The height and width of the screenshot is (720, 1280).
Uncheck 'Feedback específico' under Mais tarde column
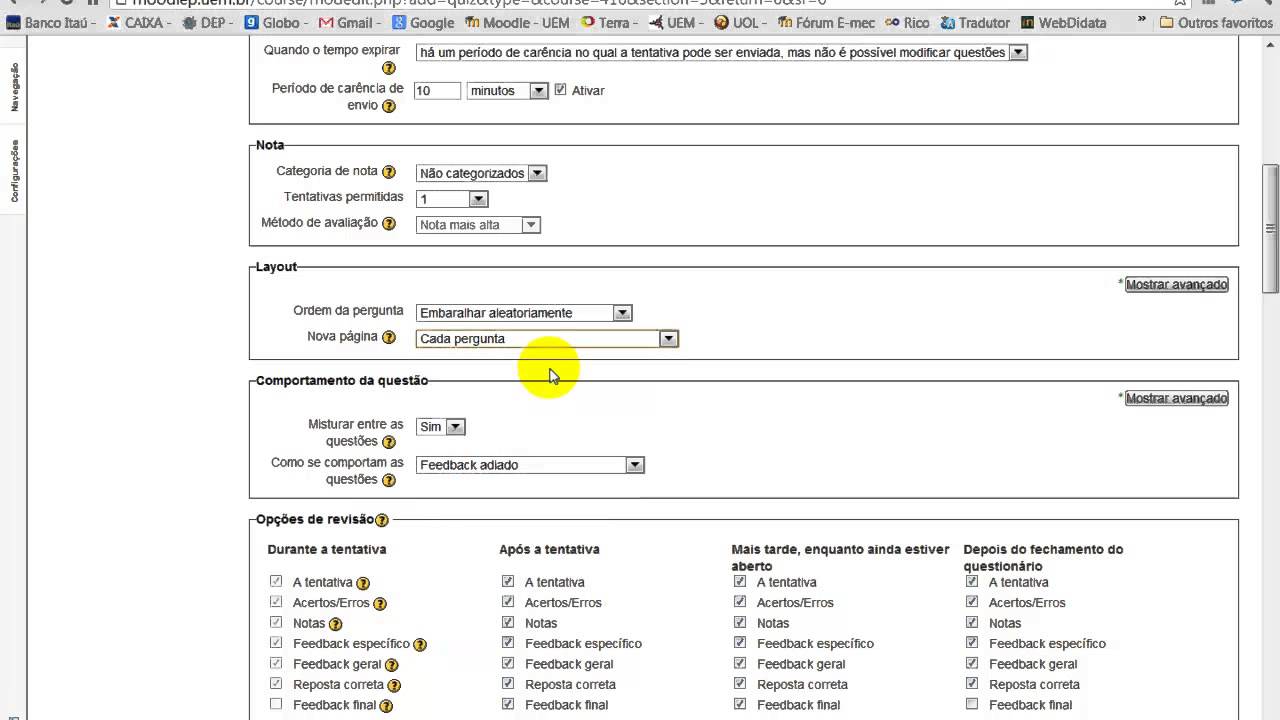740,643
